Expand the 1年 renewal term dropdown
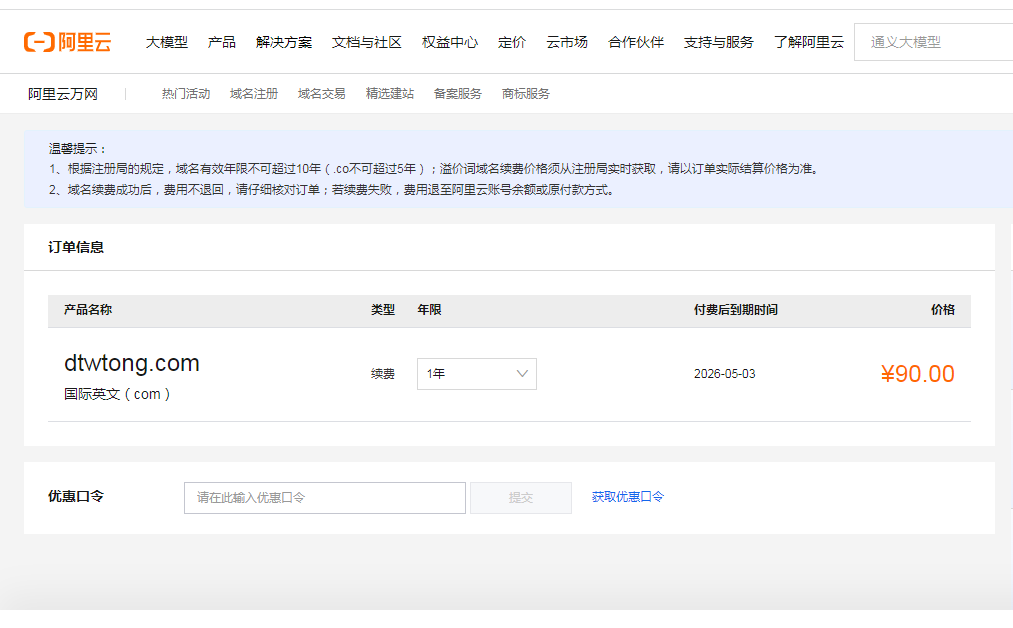Screen dimensions: 1013x628 [477, 374]
